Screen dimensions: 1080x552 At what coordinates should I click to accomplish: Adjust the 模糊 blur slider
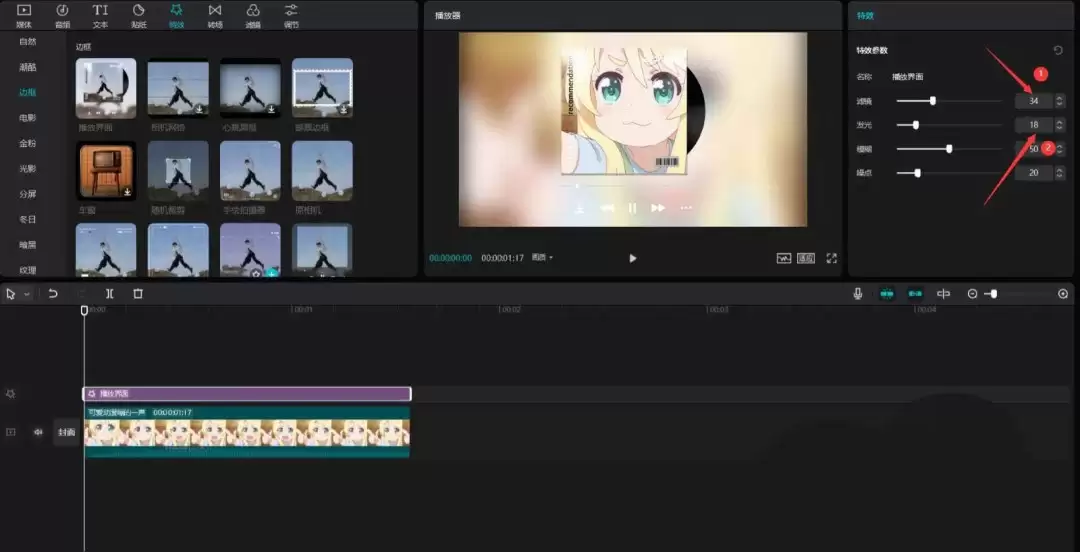948,148
